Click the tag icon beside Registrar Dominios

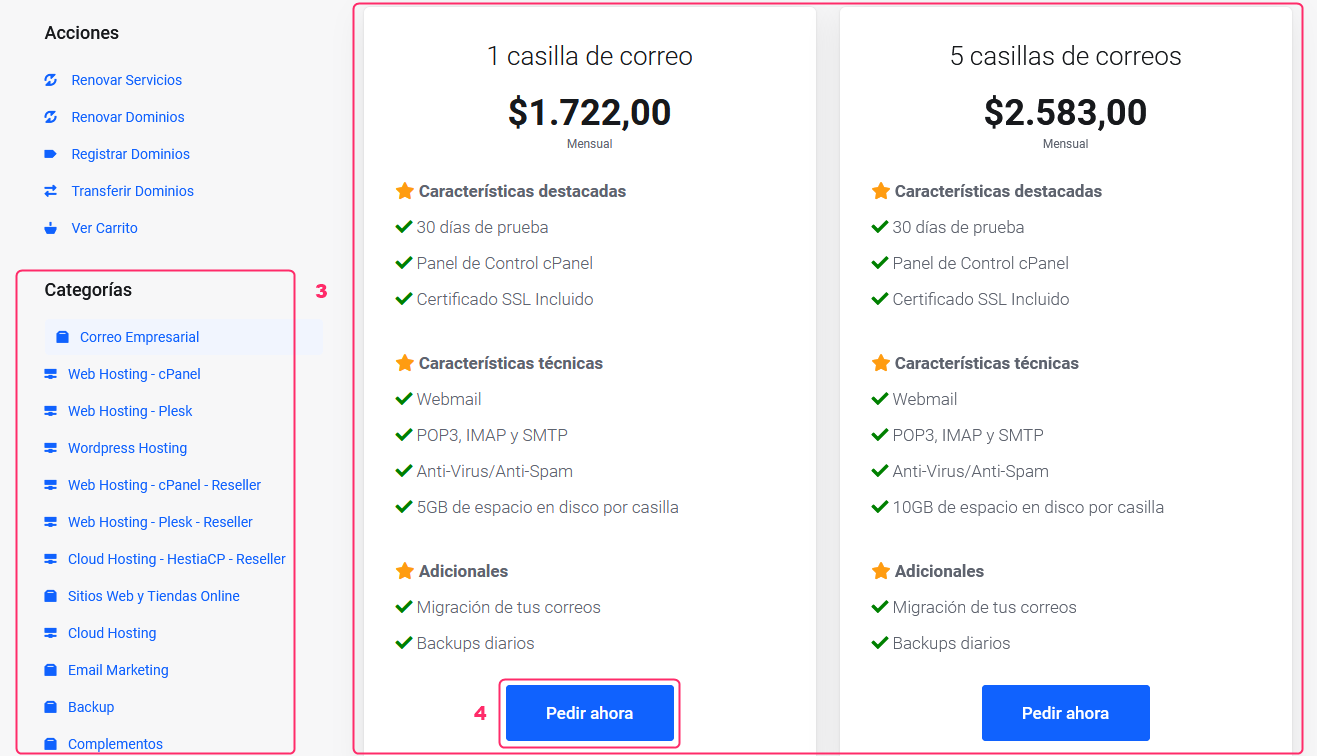51,154
